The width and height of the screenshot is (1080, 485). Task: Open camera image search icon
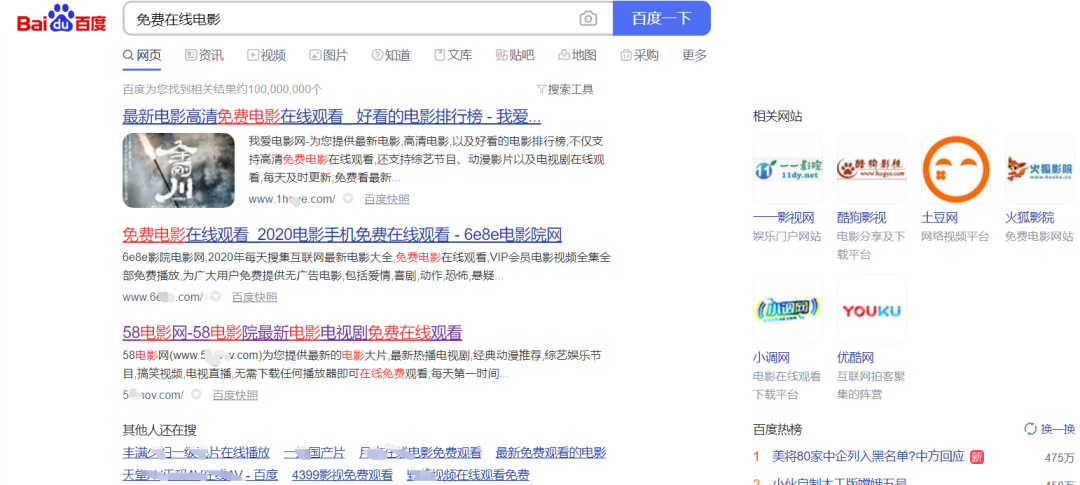click(x=588, y=19)
